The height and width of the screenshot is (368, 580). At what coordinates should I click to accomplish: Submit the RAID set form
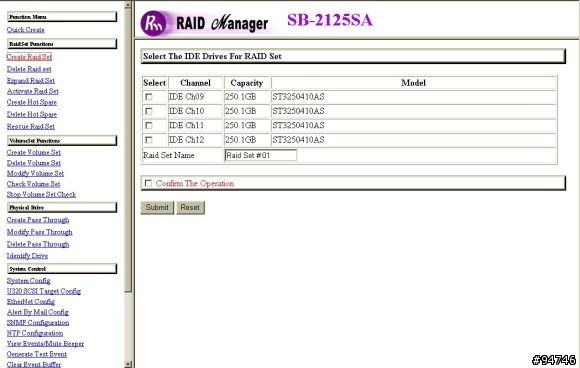157,207
